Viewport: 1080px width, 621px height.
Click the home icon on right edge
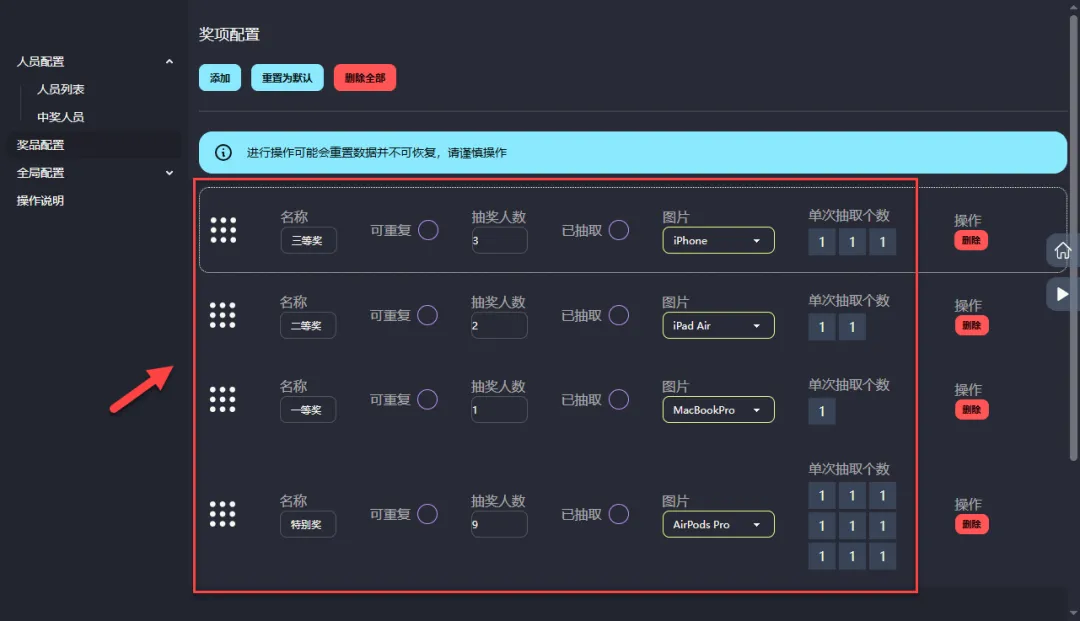[1062, 250]
